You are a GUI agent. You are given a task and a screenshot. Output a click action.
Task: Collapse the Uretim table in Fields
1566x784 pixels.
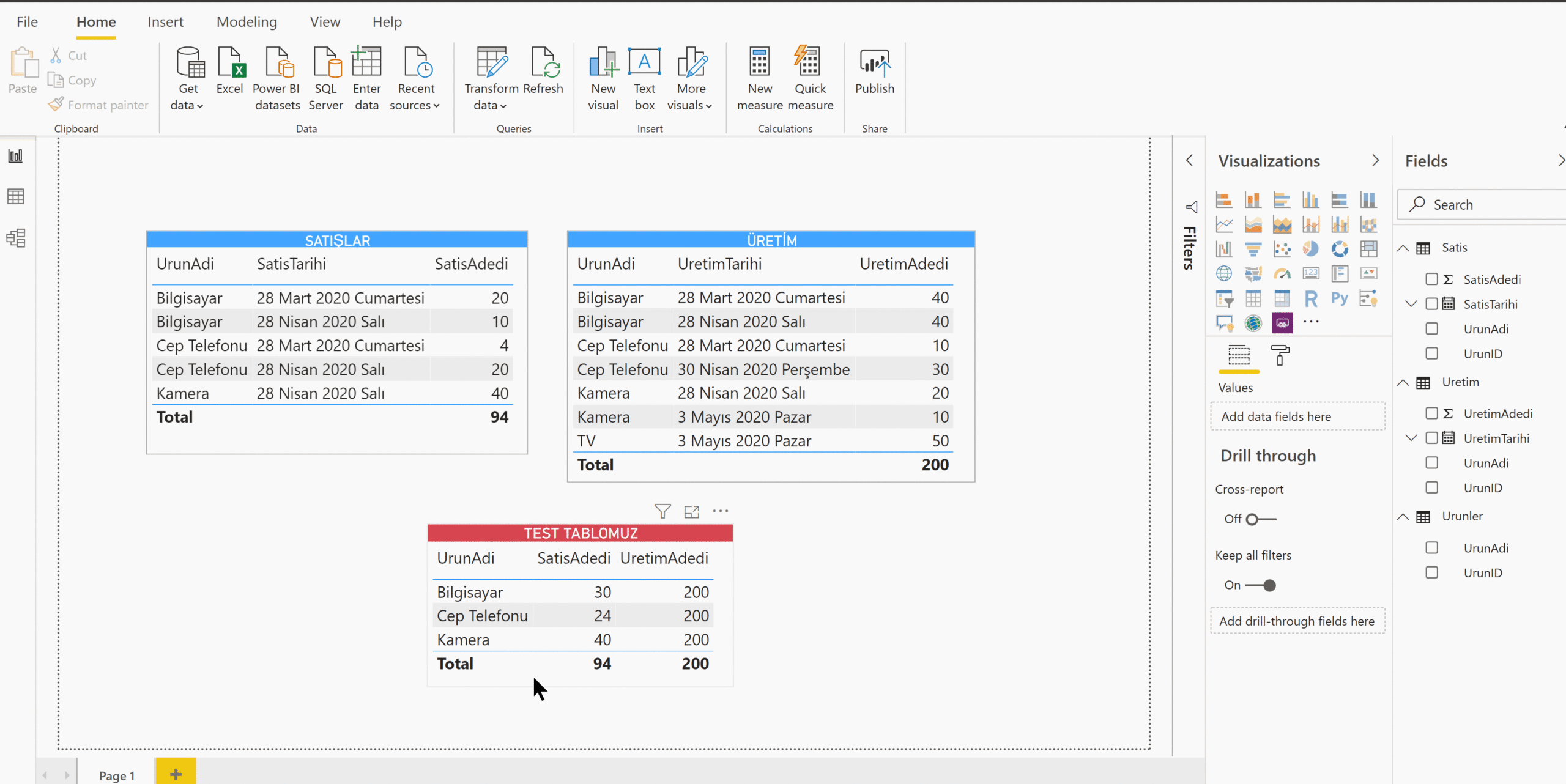1403,382
